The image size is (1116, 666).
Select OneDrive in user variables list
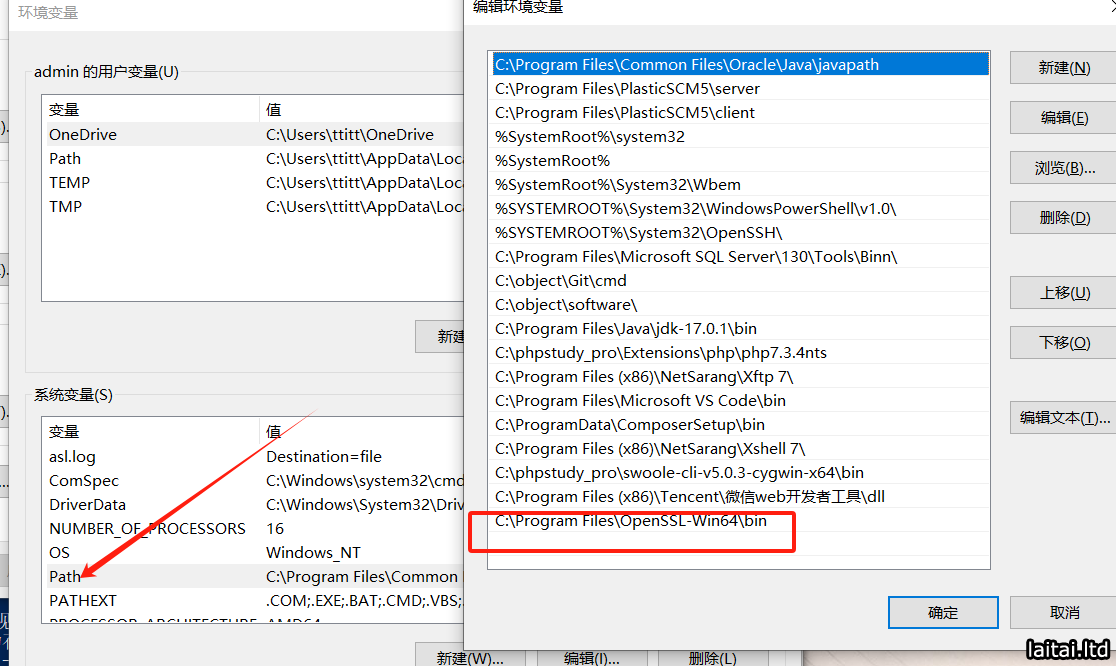tap(83, 135)
